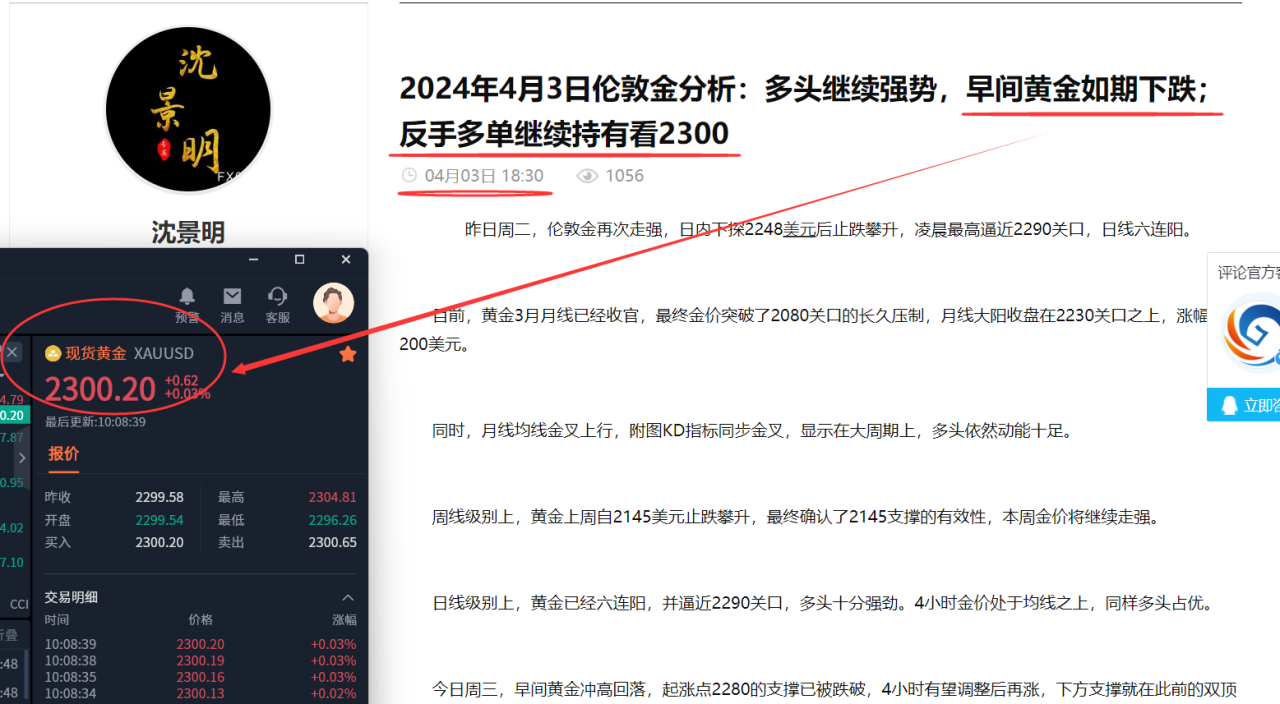Image resolution: width=1280 pixels, height=704 pixels.
Task: Click the XAUUSD price 2300.20
Action: tap(100, 389)
